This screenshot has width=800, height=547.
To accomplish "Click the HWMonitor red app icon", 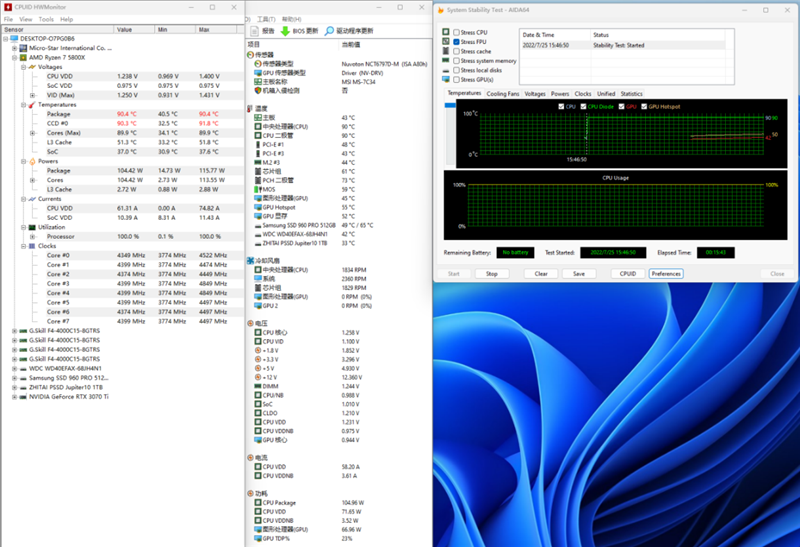I will pyautogui.click(x=8, y=7).
